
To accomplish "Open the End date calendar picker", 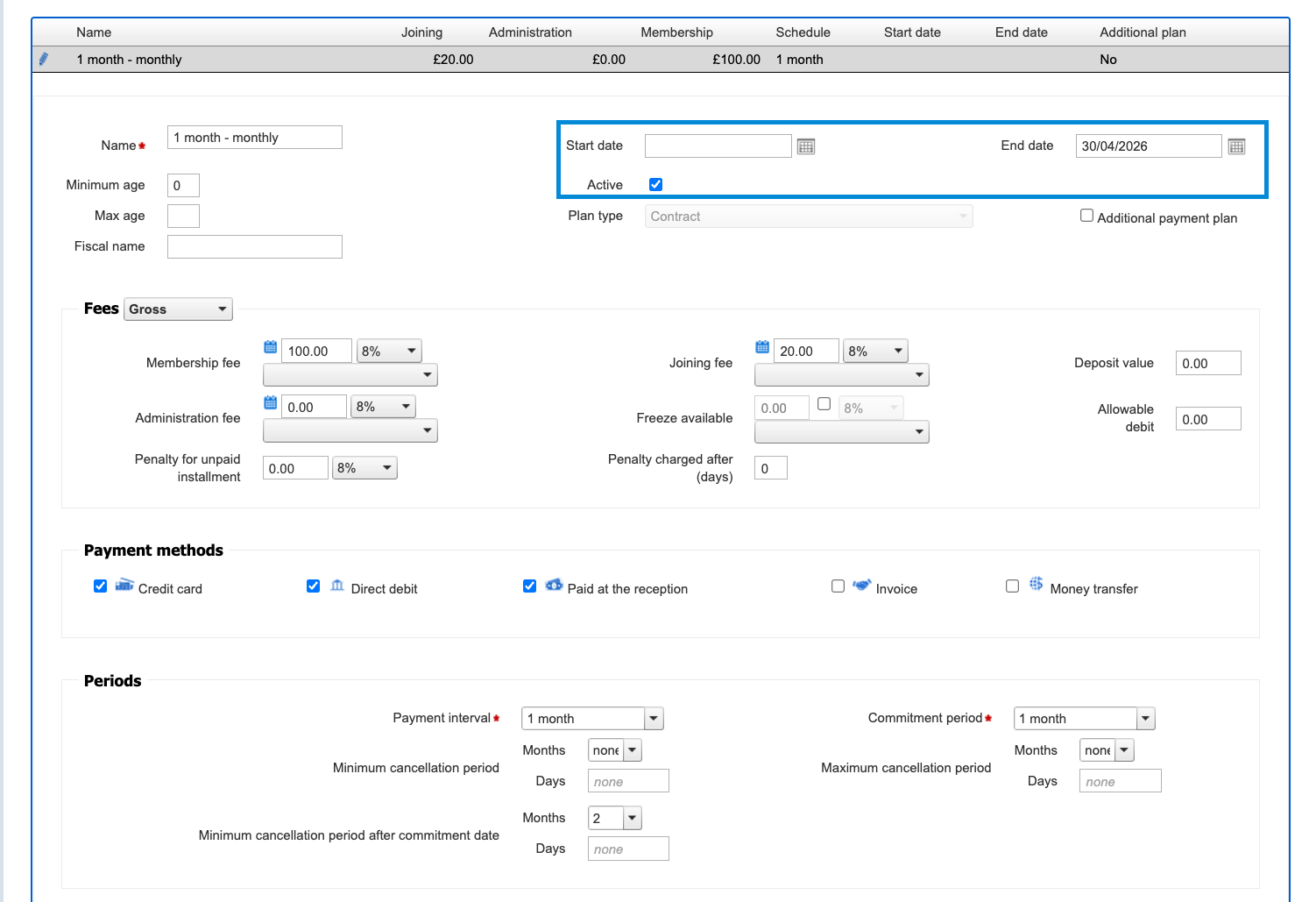I will pos(1236,146).
